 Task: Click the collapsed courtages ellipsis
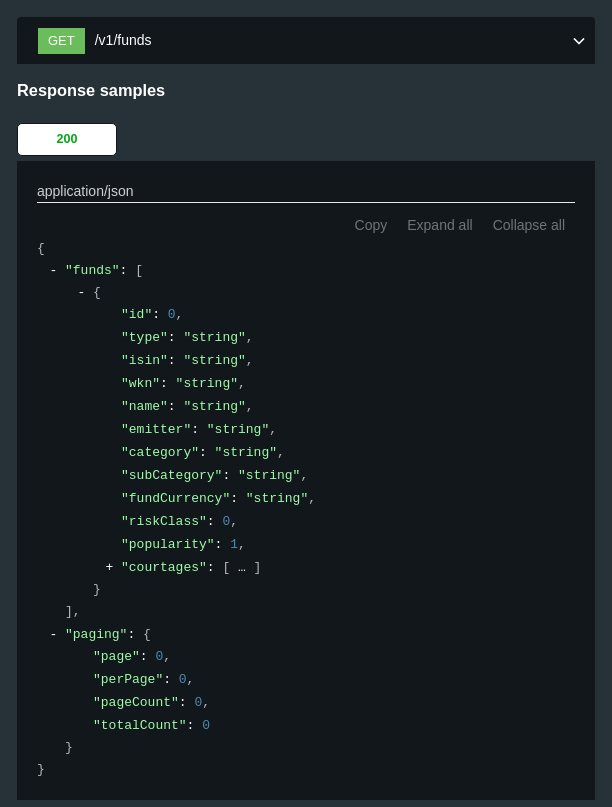pos(242,568)
